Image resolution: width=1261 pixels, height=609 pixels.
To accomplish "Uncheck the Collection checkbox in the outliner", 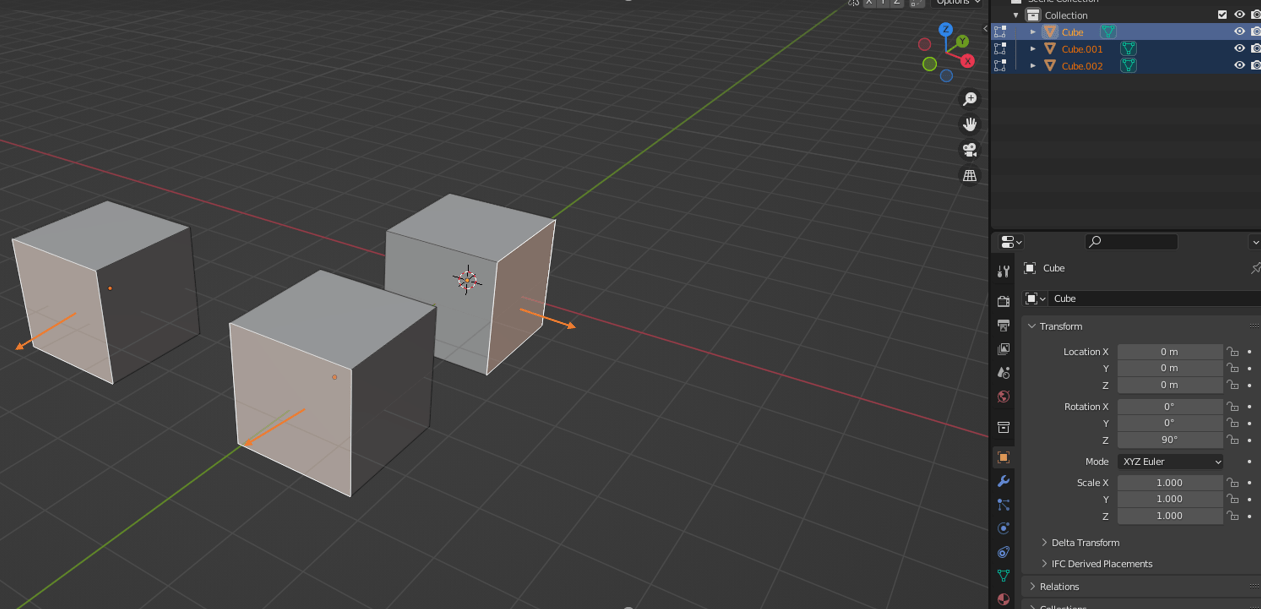I will (x=1222, y=14).
